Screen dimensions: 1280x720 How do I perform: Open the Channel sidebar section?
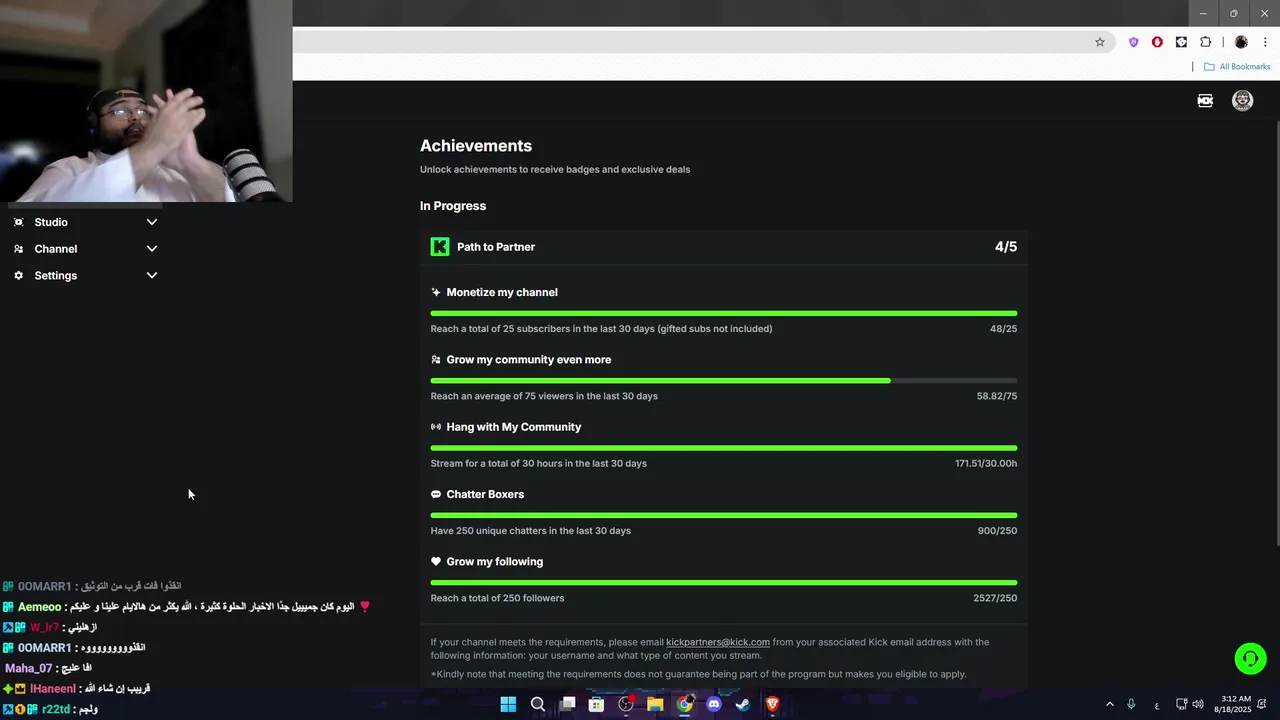[85, 249]
